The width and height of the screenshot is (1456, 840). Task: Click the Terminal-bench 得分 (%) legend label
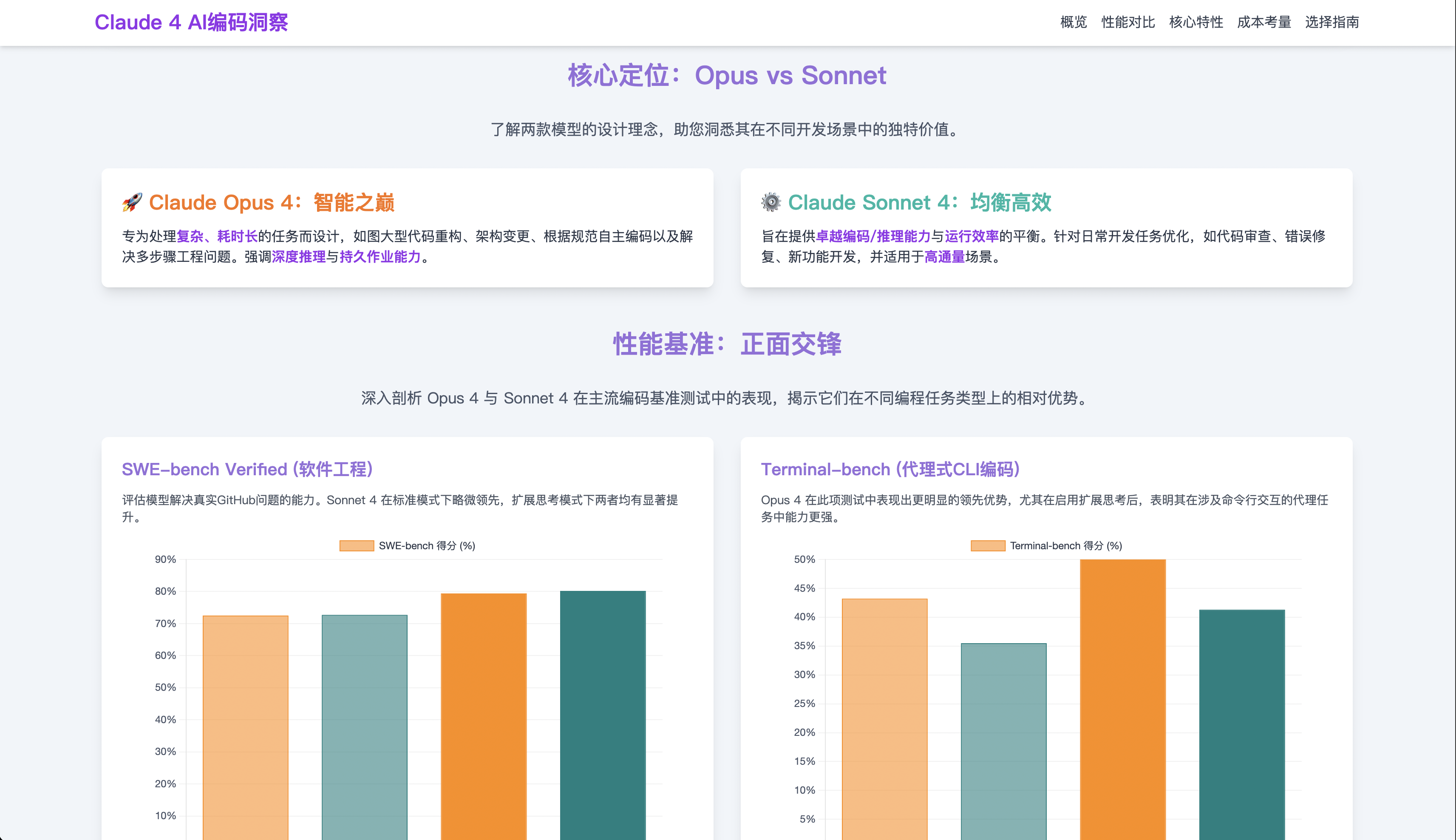pyautogui.click(x=1065, y=546)
